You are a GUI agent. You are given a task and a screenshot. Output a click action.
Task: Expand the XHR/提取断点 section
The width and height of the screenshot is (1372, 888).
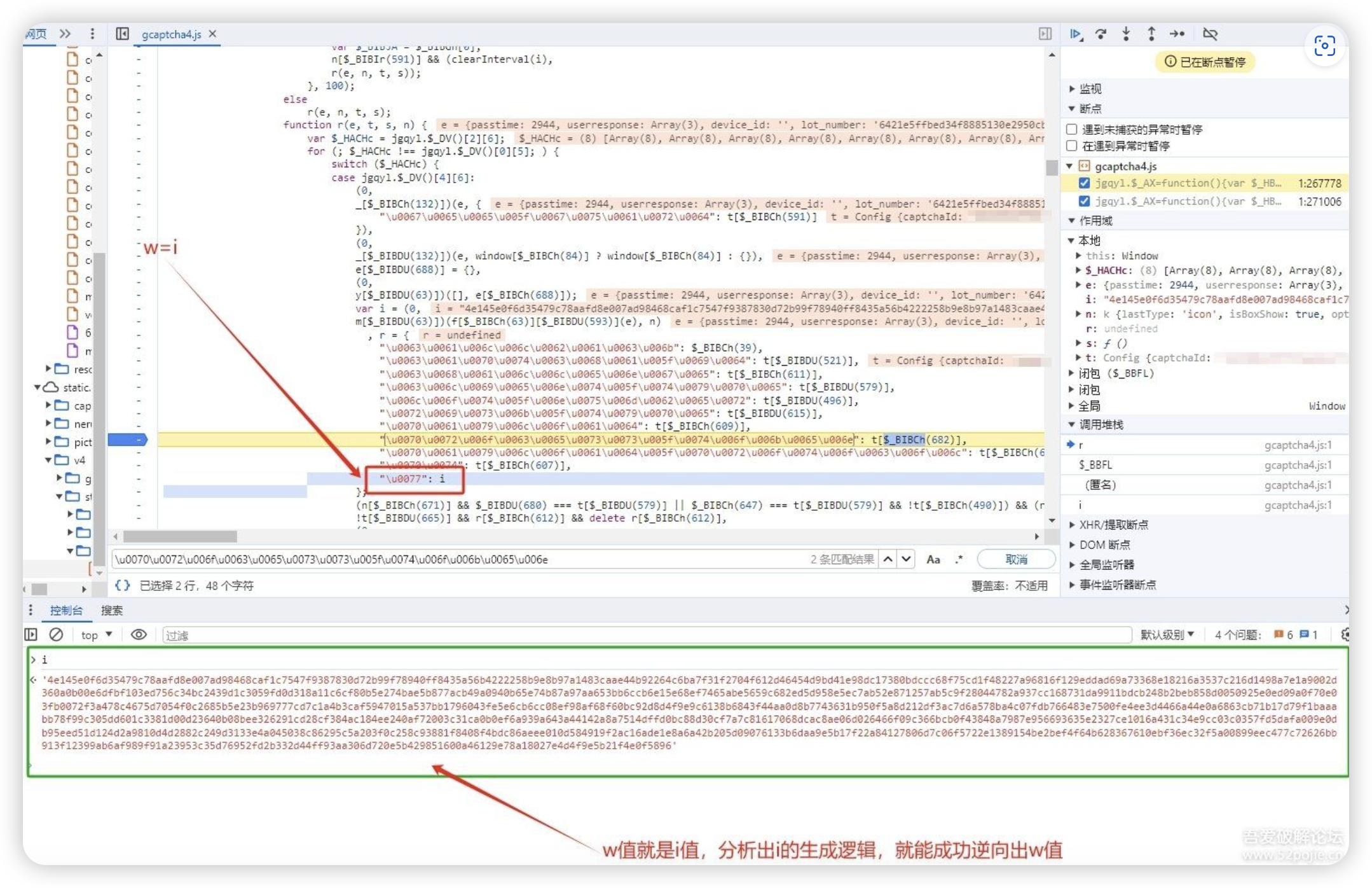1113,525
